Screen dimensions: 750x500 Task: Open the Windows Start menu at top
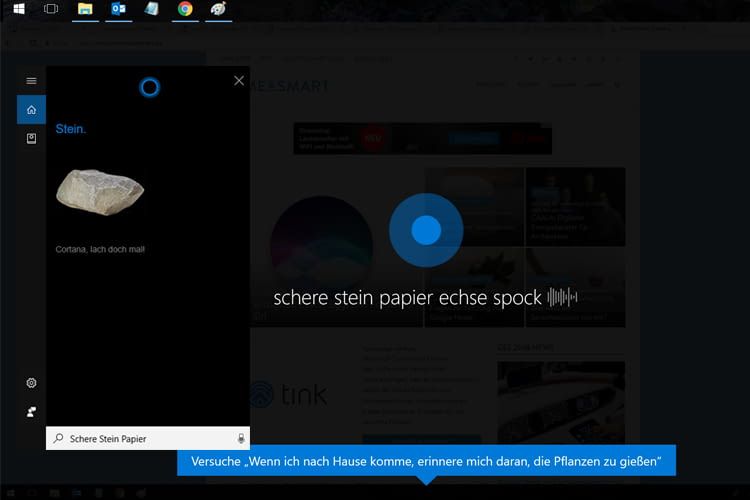point(19,9)
